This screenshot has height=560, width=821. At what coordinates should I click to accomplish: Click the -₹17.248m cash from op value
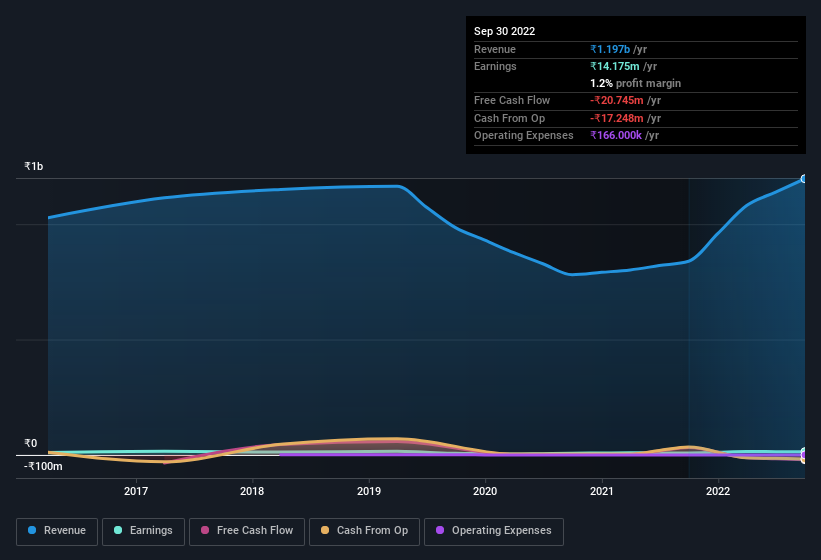point(617,118)
